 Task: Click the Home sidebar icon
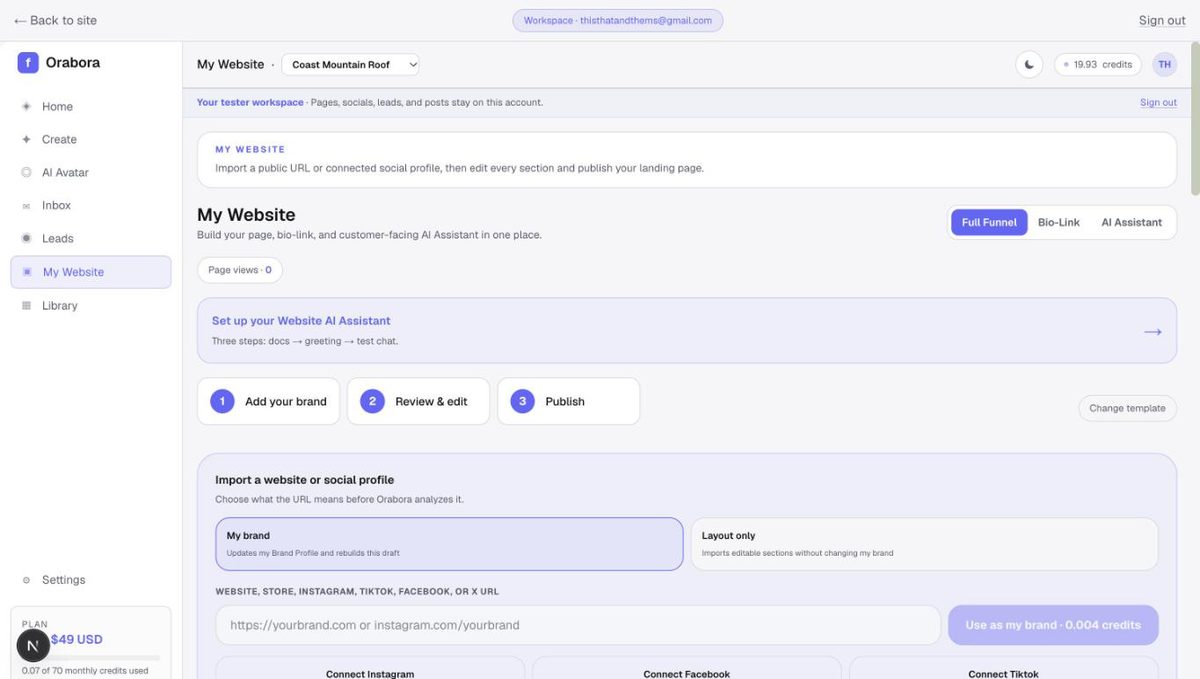pyautogui.click(x=26, y=106)
